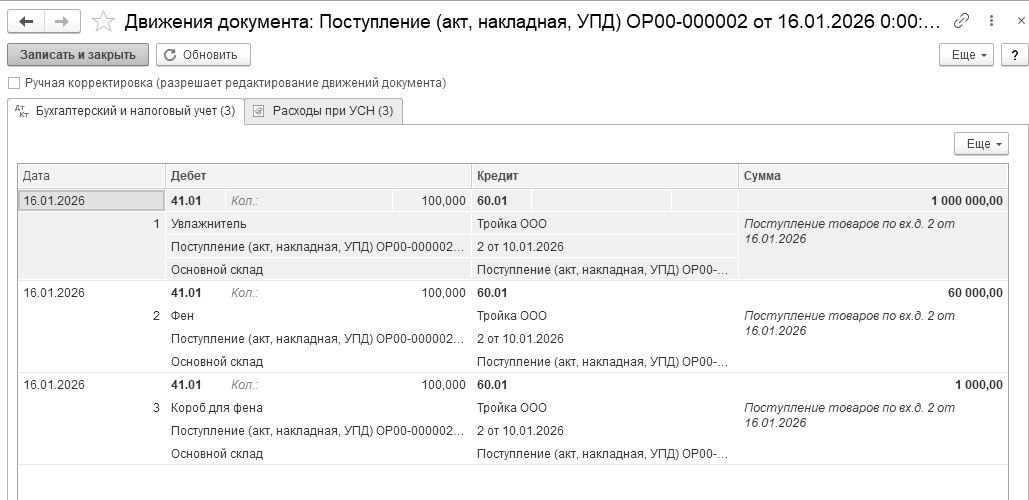Add document to favorites with star icon

[102, 20]
